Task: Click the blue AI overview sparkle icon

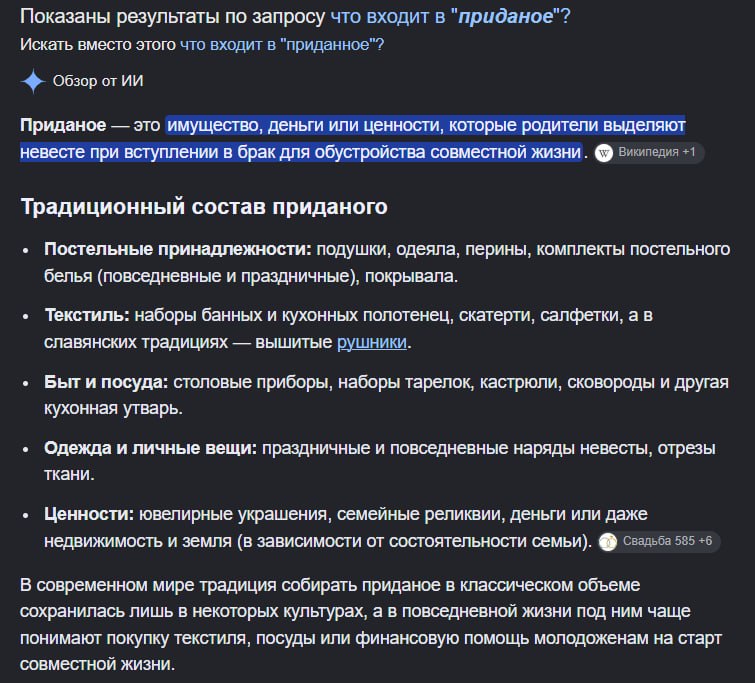Action: 33,81
